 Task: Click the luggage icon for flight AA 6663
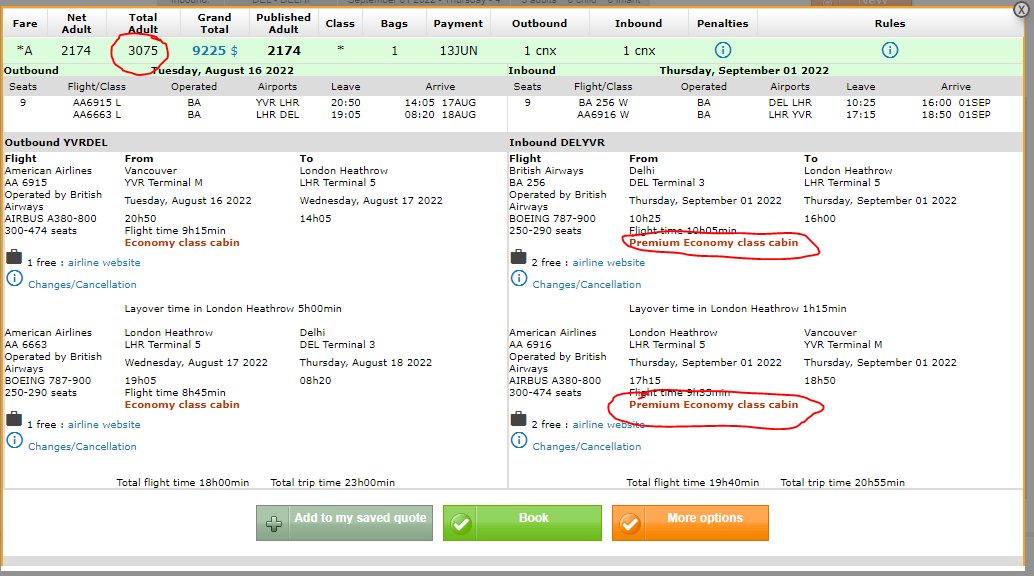coord(14,419)
